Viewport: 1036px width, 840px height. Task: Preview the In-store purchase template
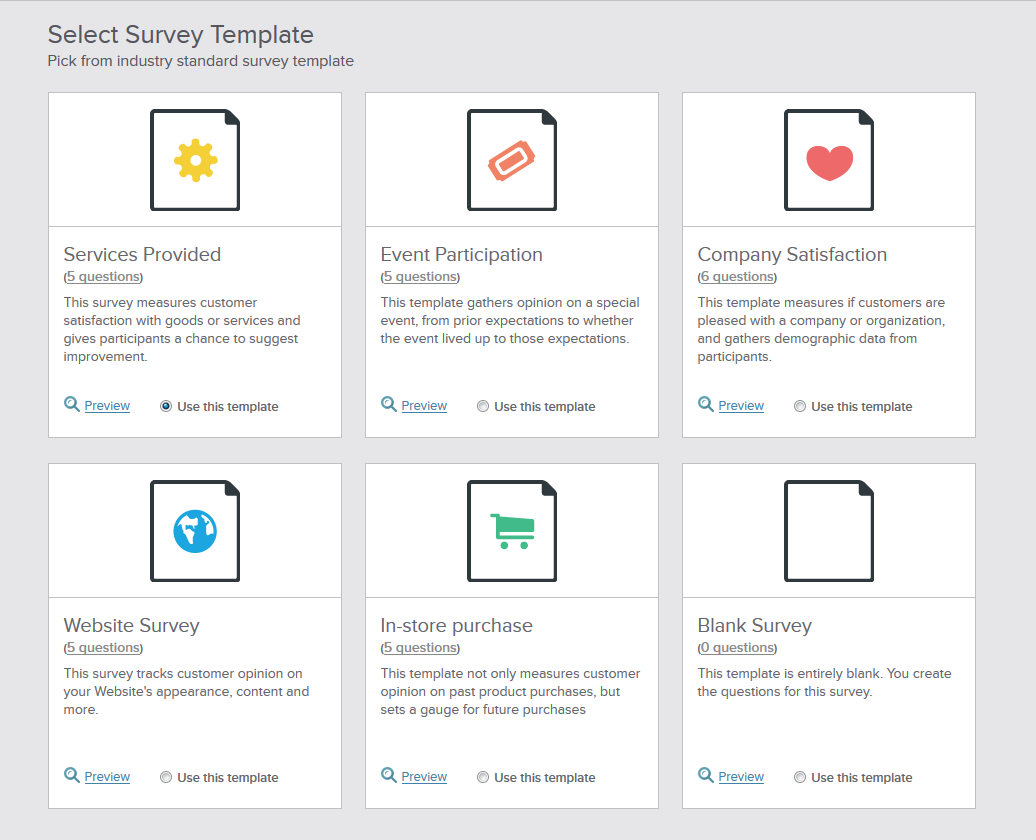pyautogui.click(x=424, y=777)
